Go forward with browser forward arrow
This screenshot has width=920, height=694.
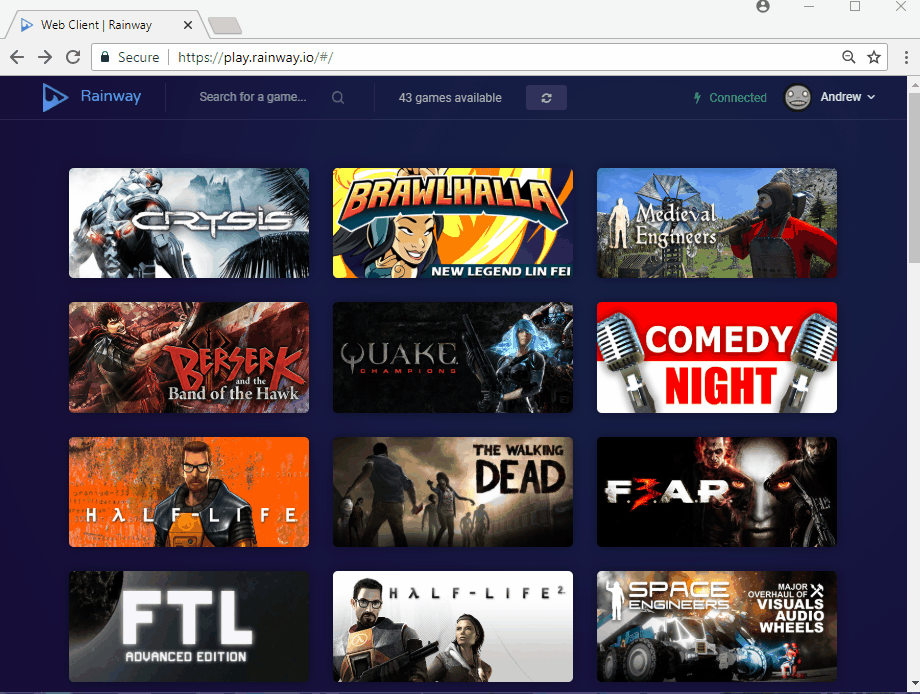[45, 57]
